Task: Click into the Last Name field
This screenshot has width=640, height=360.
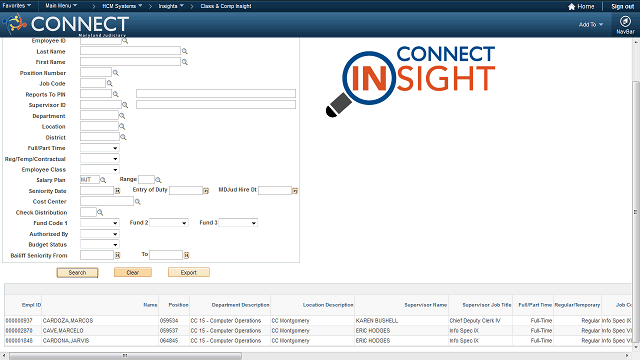Action: point(130,51)
